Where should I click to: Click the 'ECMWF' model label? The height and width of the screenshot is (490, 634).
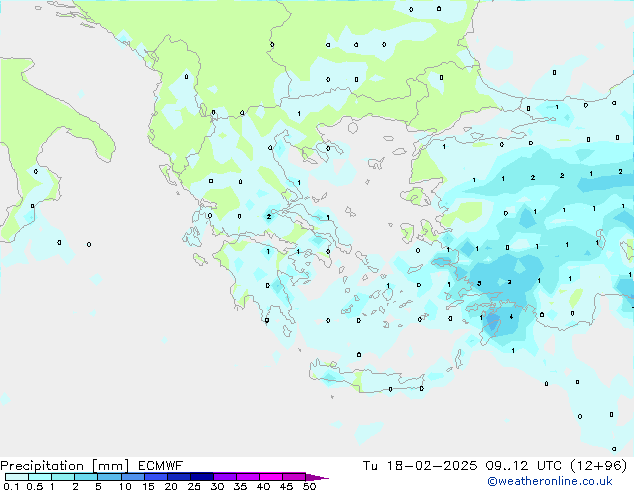coord(161,466)
